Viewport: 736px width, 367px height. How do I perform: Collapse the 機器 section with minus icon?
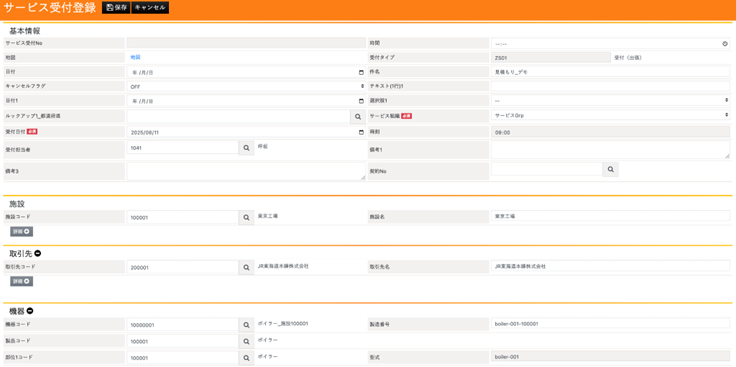coord(30,311)
